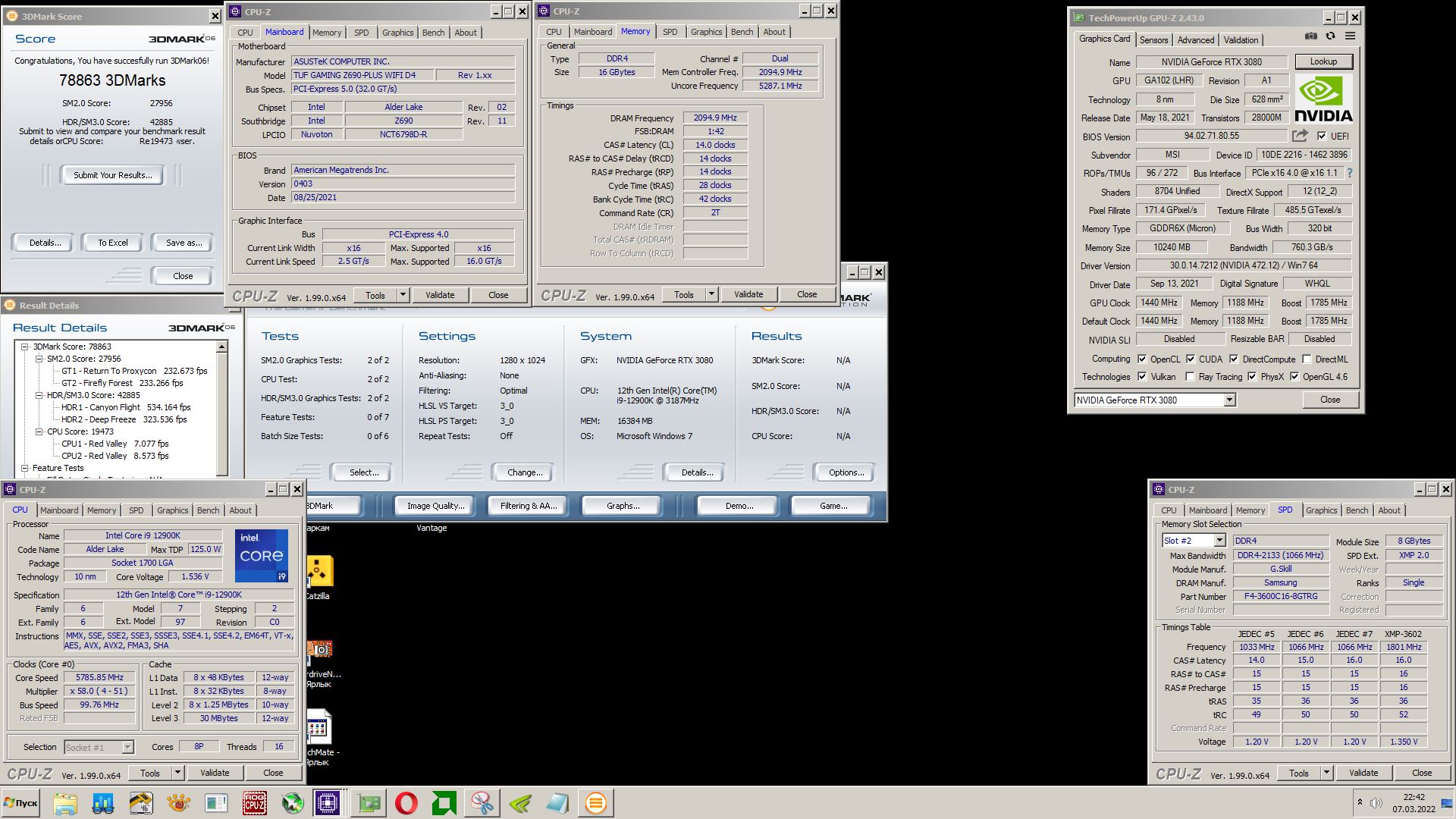Click the NVIDIA logo in GPU-Z

(x=1323, y=99)
